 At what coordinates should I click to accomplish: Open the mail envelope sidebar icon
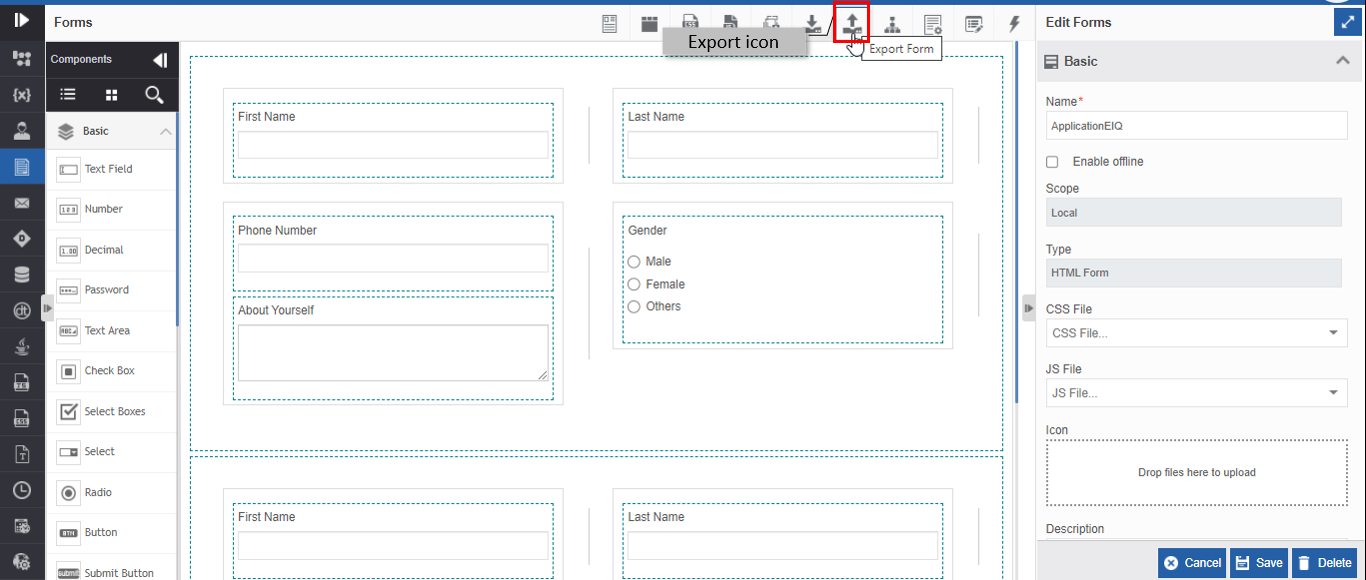tap(22, 203)
